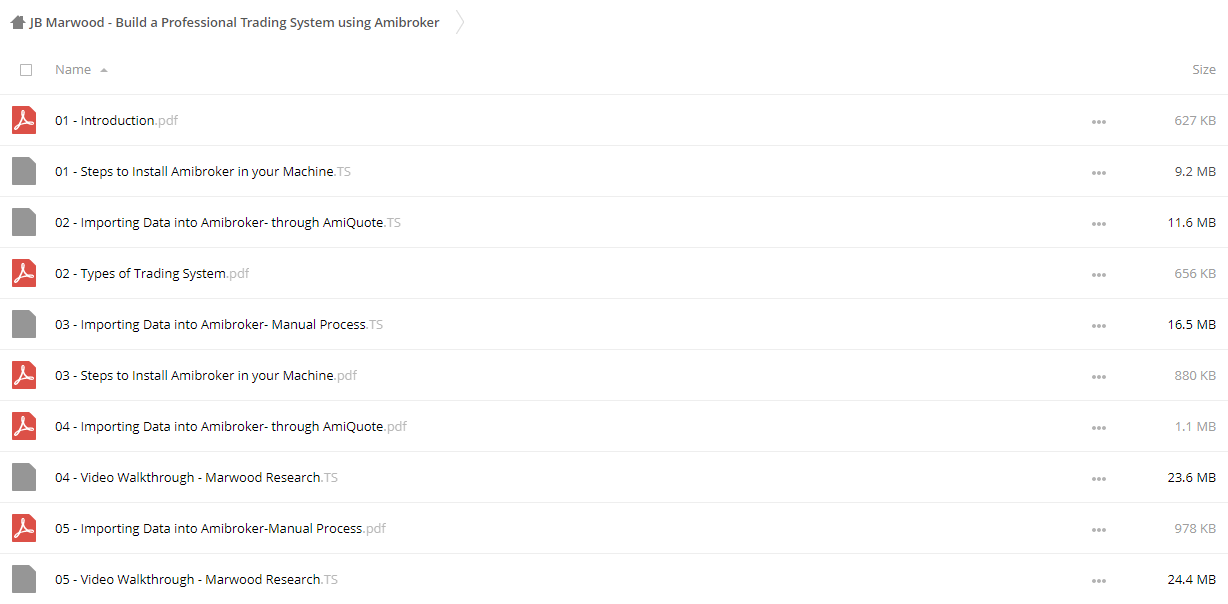The height and width of the screenshot is (604, 1228).
Task: Open three-dot menu for 05 - Video Walkthrough.TS
Action: (1099, 581)
